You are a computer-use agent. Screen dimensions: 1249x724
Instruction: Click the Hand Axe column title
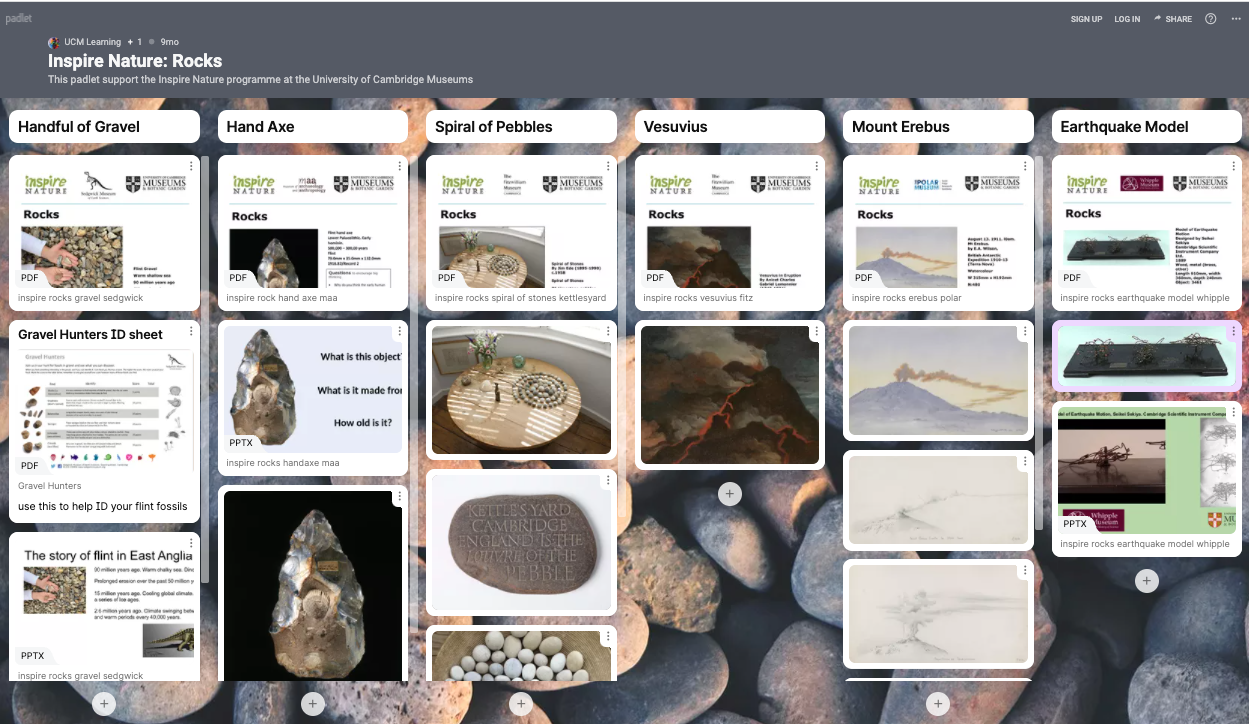(260, 127)
